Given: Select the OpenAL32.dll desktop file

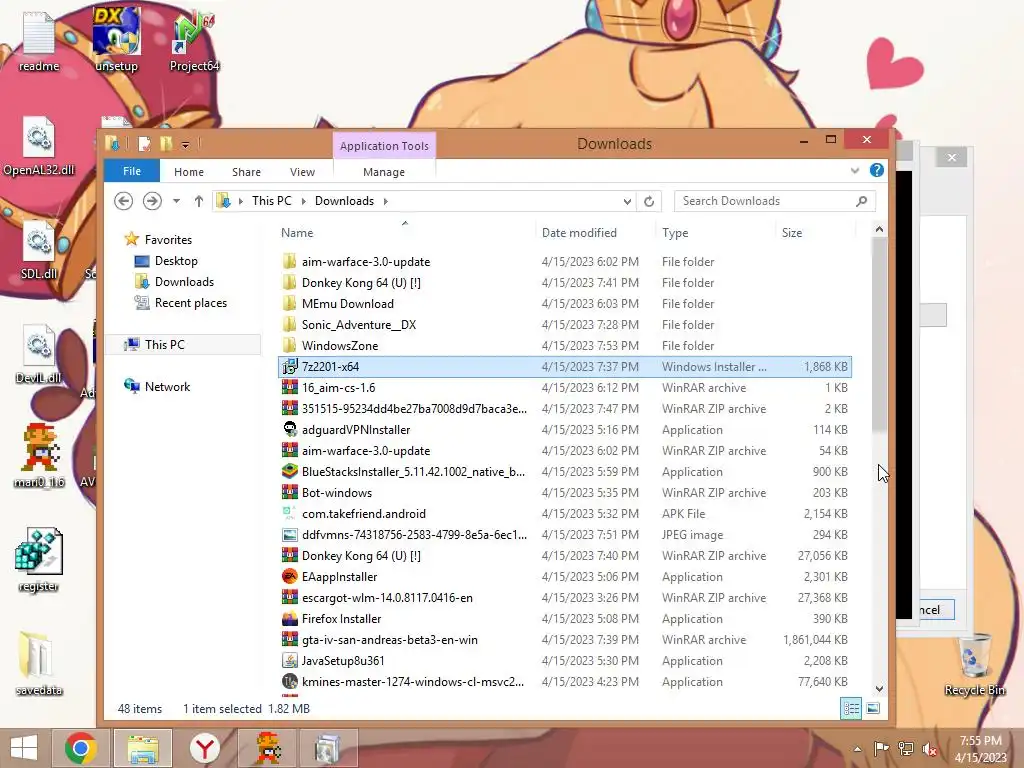Looking at the screenshot, I should click(39, 145).
